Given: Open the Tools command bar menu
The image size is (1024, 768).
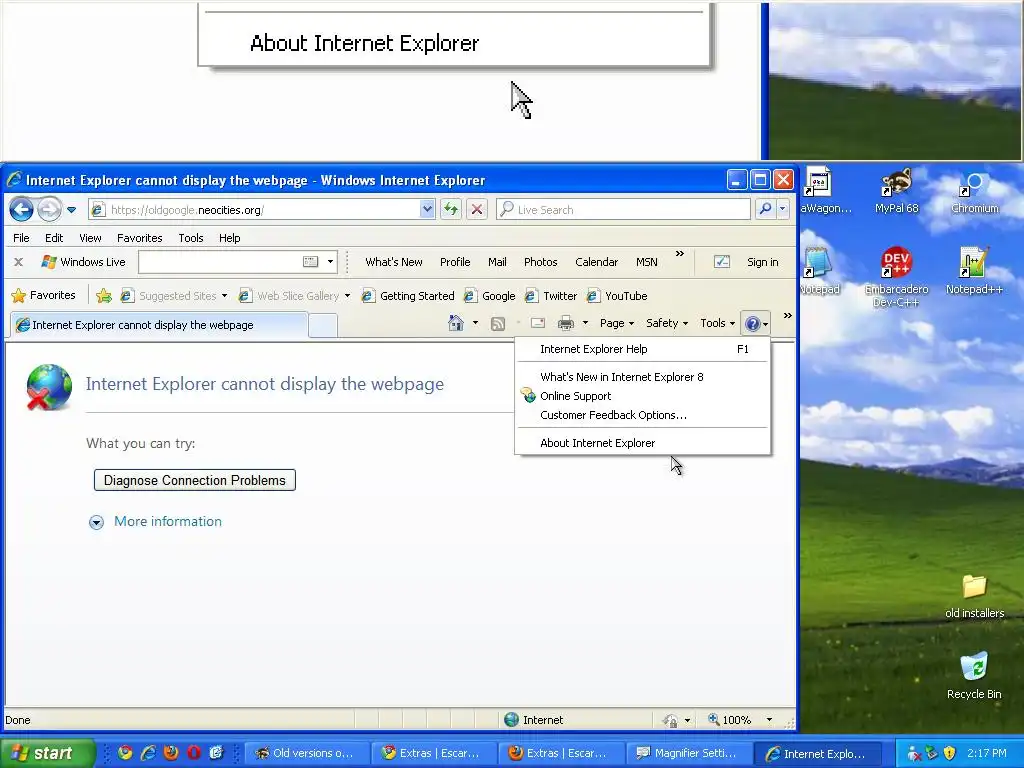Looking at the screenshot, I should point(717,323).
